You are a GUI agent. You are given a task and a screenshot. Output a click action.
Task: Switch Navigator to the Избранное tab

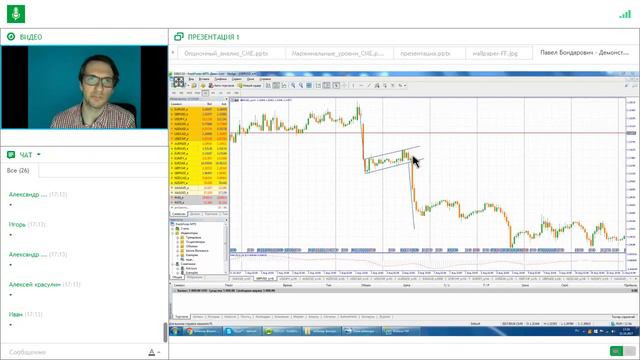[x=195, y=278]
